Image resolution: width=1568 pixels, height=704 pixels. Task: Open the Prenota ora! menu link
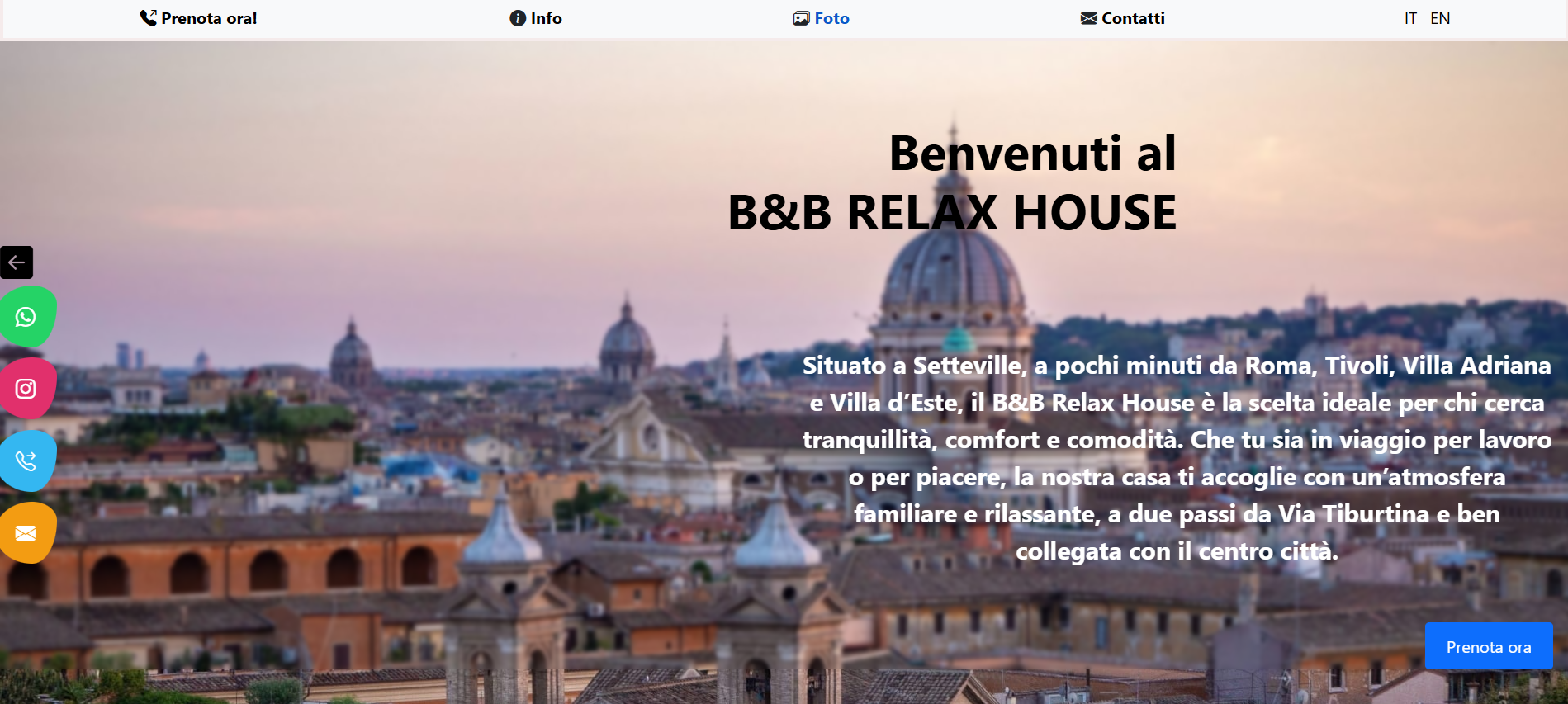(198, 18)
